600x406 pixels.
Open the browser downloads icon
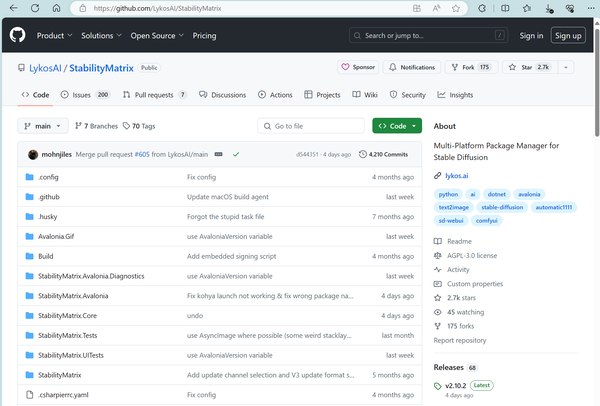(548, 8)
